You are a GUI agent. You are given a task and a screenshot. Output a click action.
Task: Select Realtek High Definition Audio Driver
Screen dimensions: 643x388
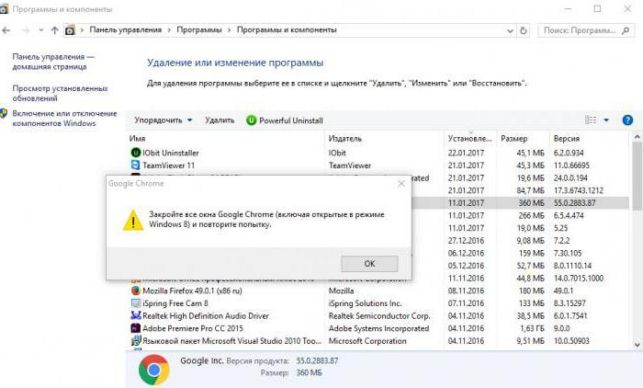point(377,316)
